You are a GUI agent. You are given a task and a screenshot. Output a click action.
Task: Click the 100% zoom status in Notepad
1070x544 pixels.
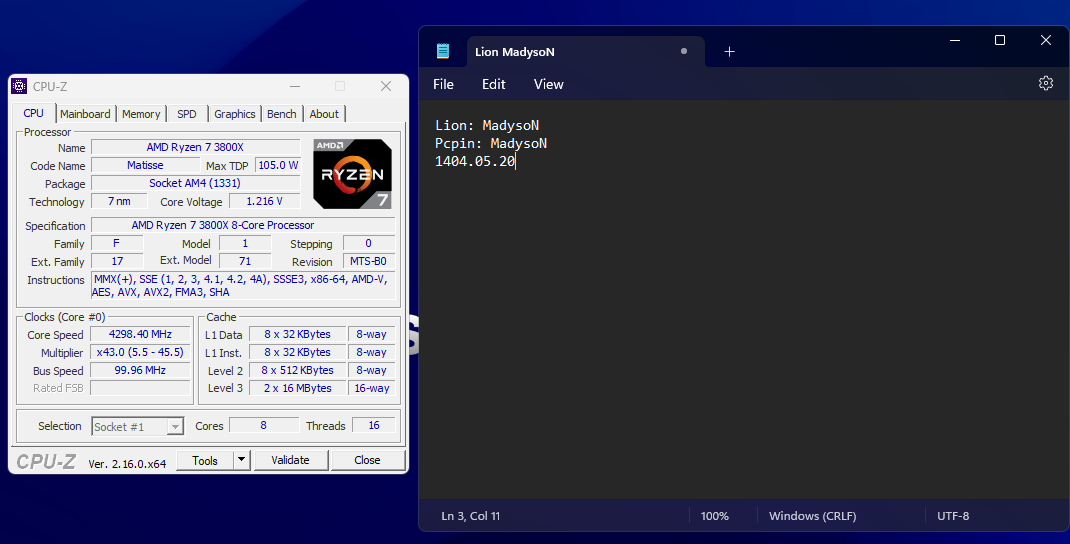[x=714, y=516]
